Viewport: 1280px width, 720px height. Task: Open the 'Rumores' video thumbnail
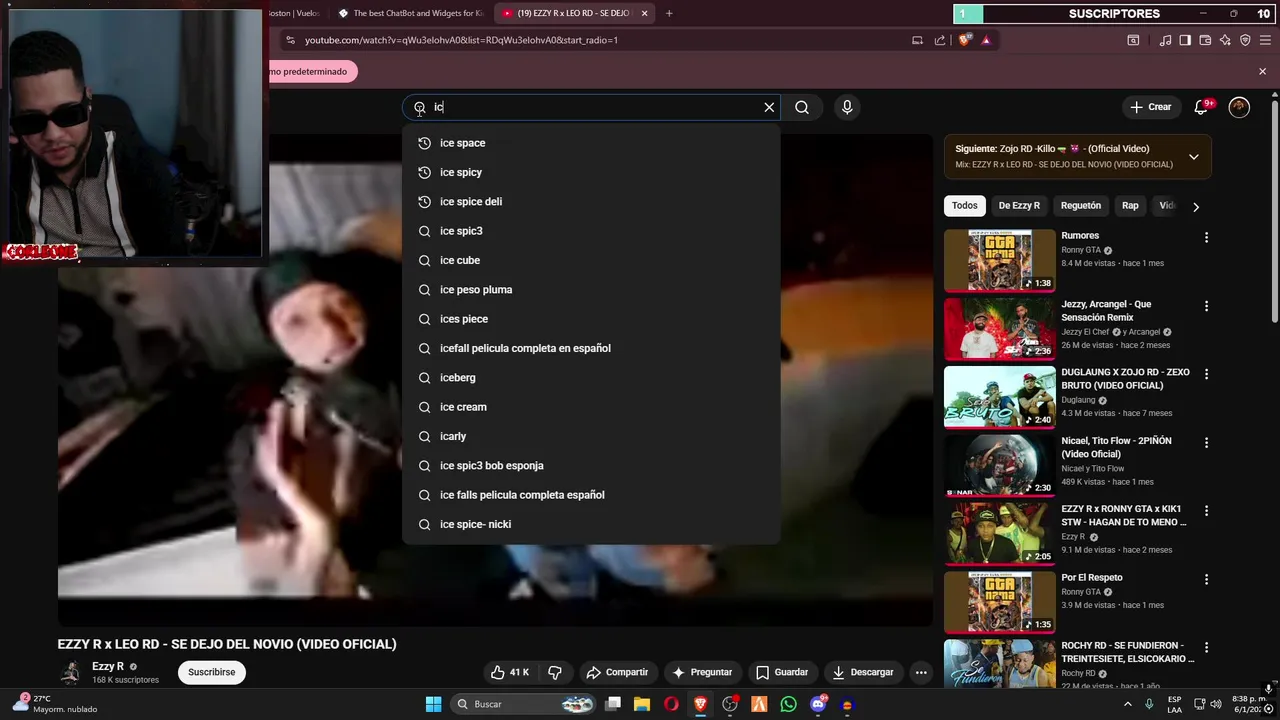pos(1000,260)
